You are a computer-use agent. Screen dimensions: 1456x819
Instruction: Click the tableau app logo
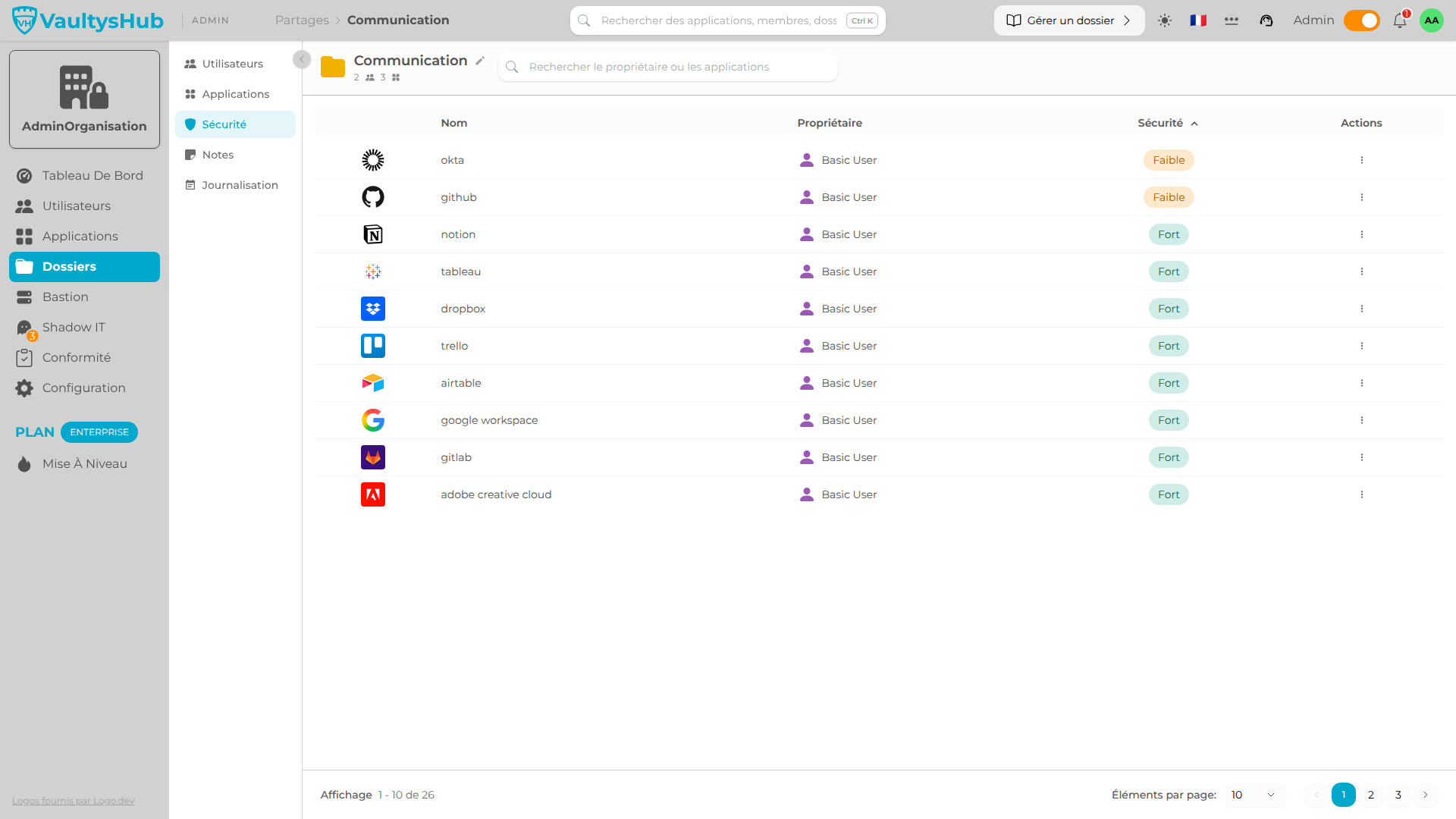click(373, 271)
